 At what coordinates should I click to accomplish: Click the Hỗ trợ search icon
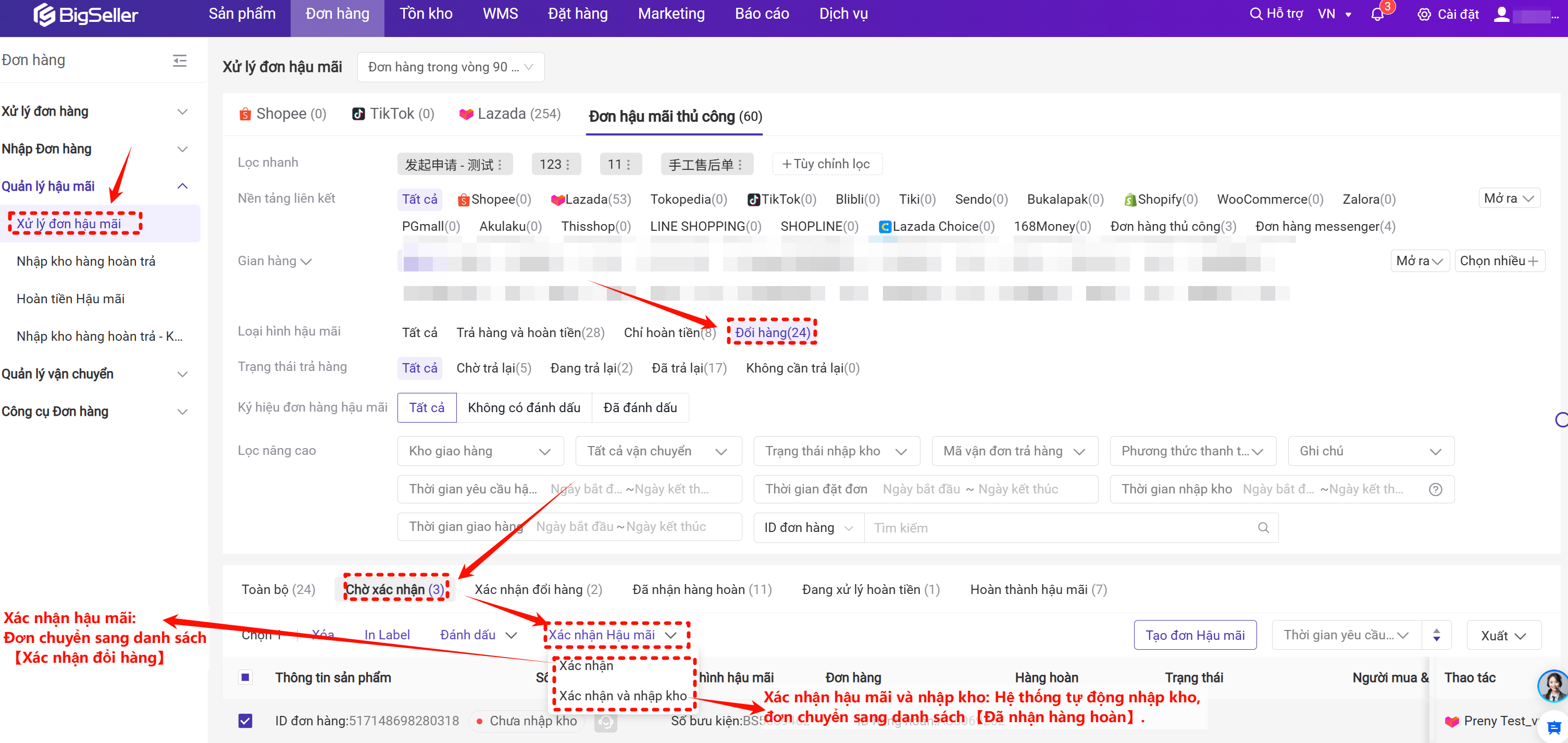1256,14
